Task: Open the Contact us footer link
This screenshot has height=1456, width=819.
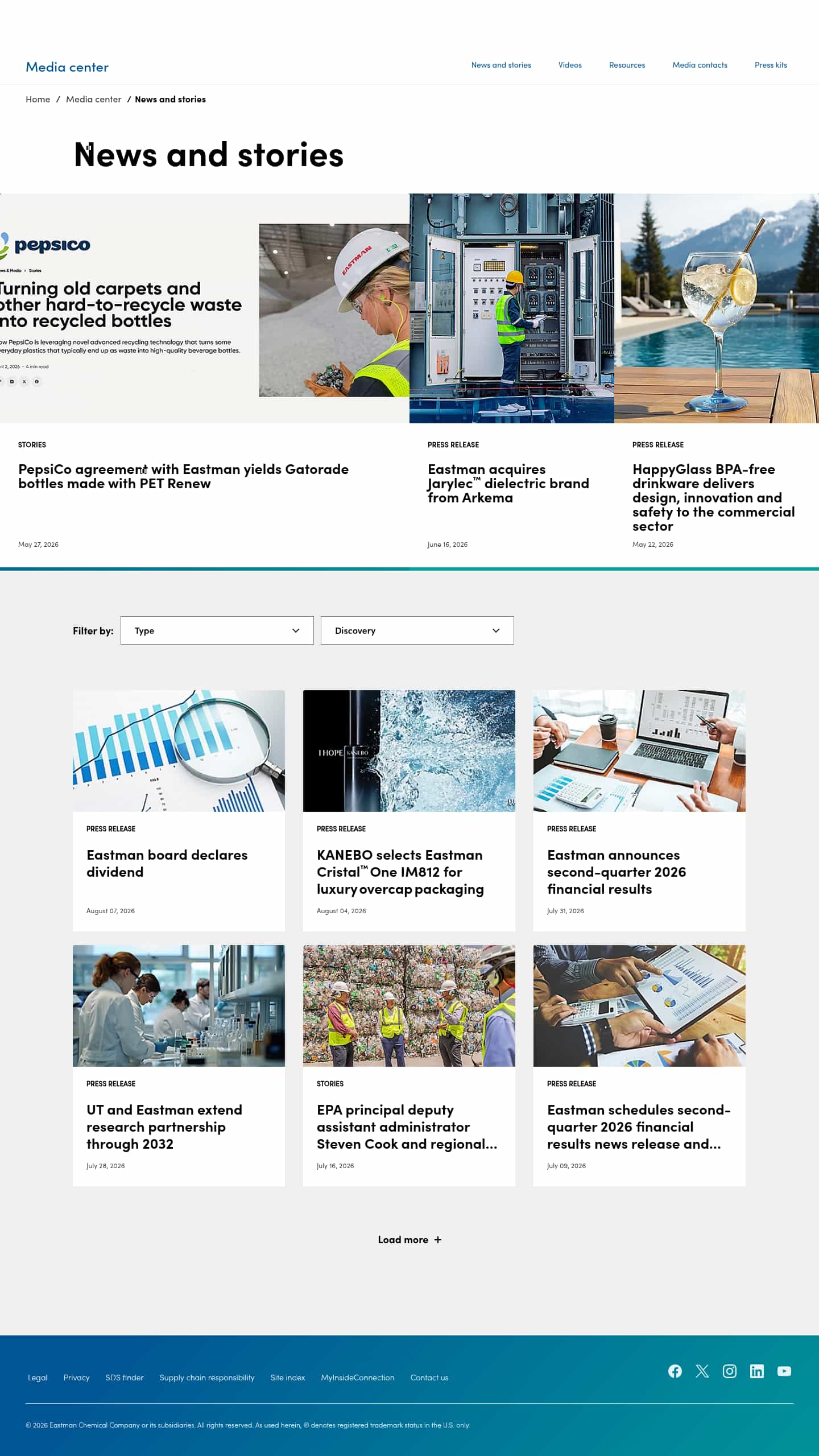Action: point(429,1377)
